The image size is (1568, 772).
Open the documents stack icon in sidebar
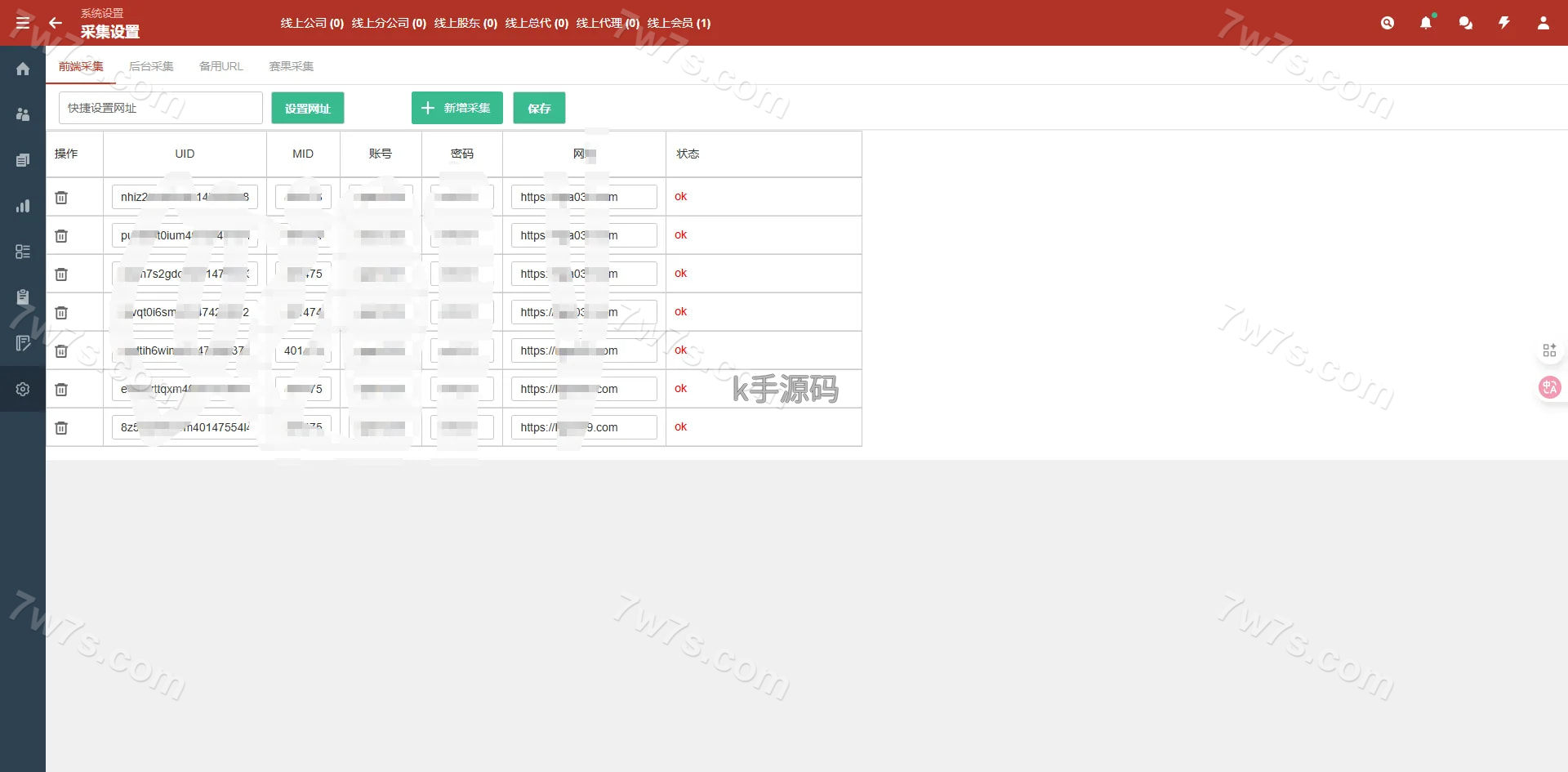[23, 160]
